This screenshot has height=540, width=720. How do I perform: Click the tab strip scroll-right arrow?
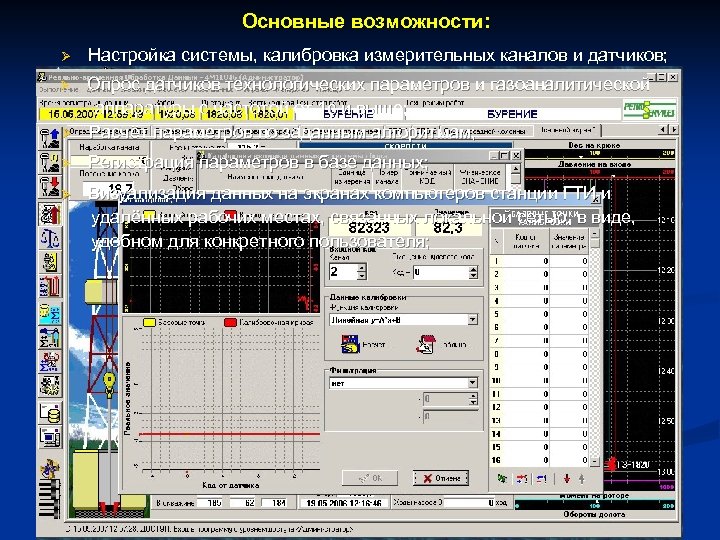pyautogui.click(x=673, y=130)
